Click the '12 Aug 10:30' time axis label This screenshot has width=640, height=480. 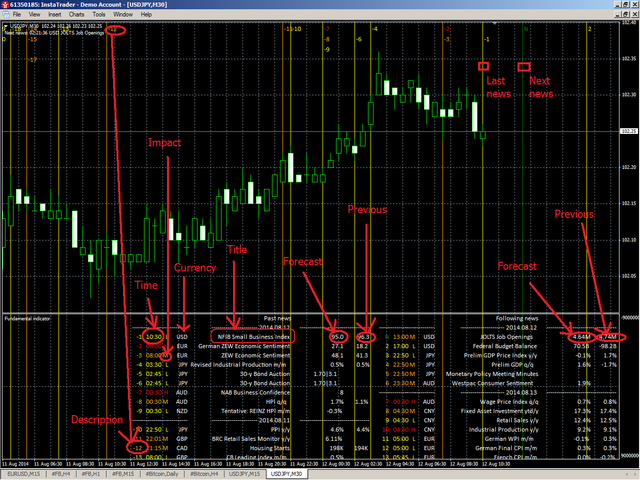pyautogui.click(x=496, y=464)
